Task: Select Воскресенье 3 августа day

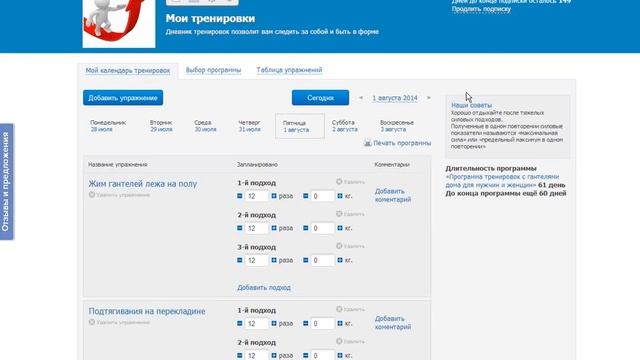Action: pos(397,126)
